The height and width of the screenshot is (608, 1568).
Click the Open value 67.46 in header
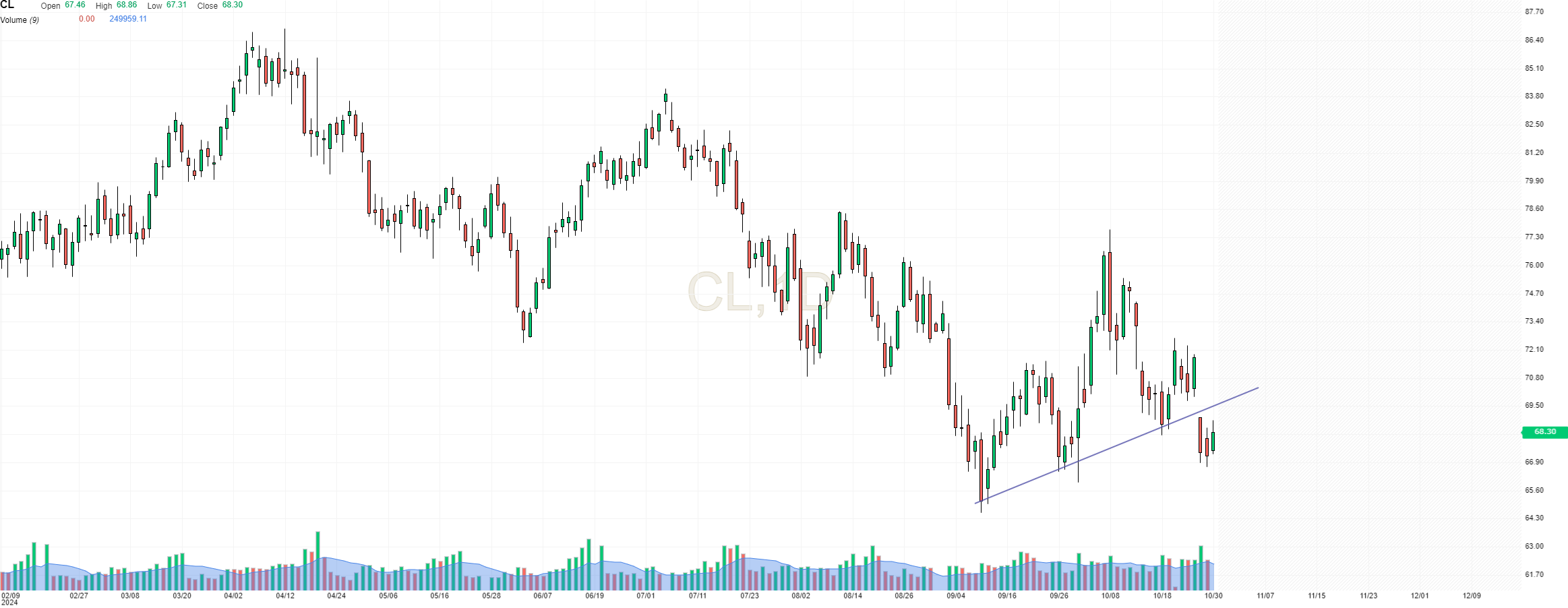pos(75,5)
